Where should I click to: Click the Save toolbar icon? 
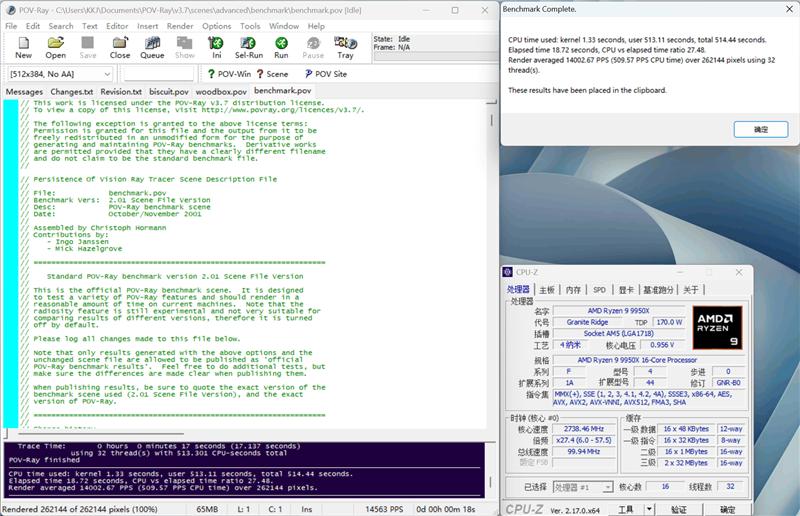point(88,48)
